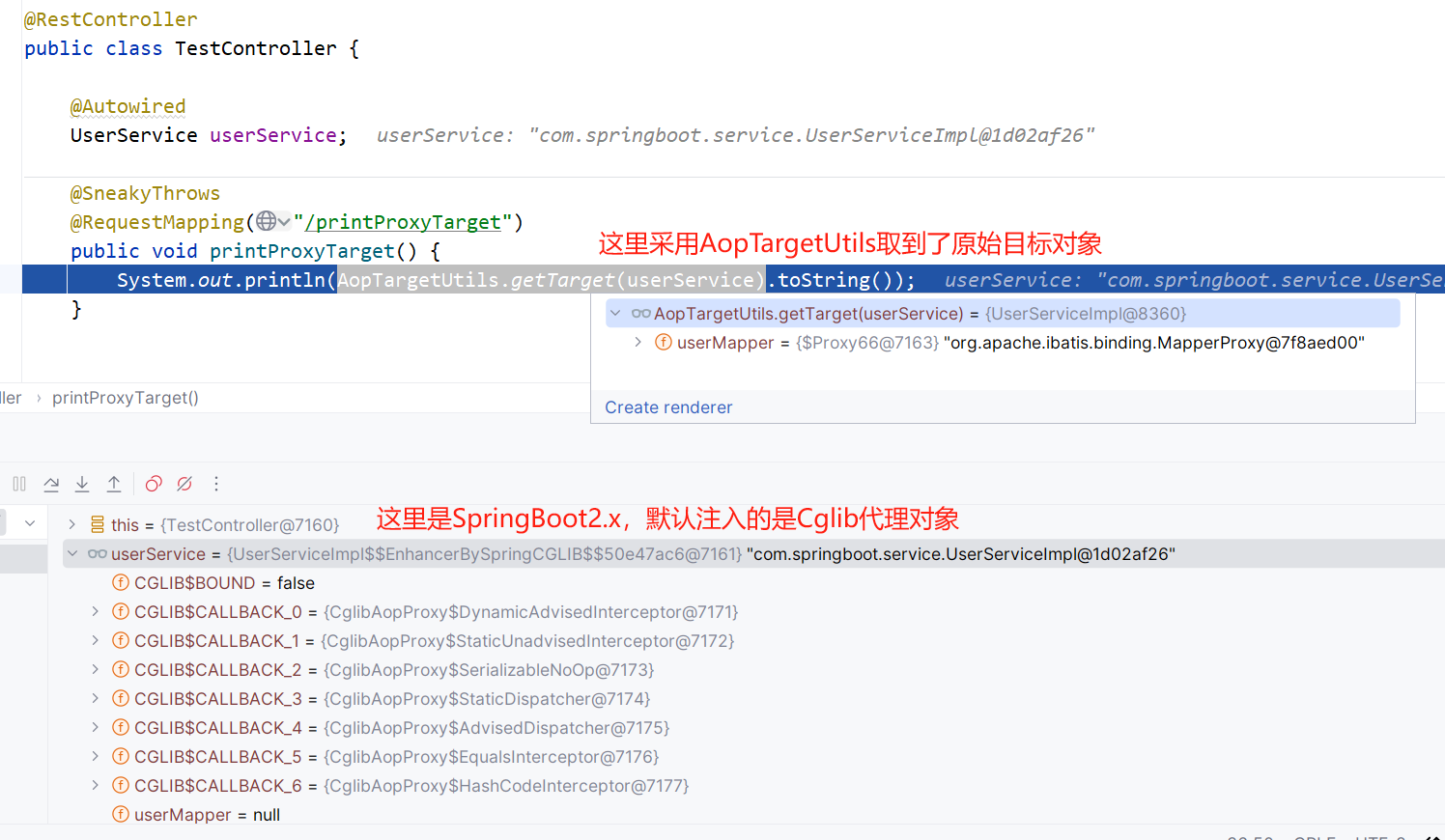Image resolution: width=1445 pixels, height=840 pixels.
Task: Click the userService field name in declaration
Action: pos(273,135)
